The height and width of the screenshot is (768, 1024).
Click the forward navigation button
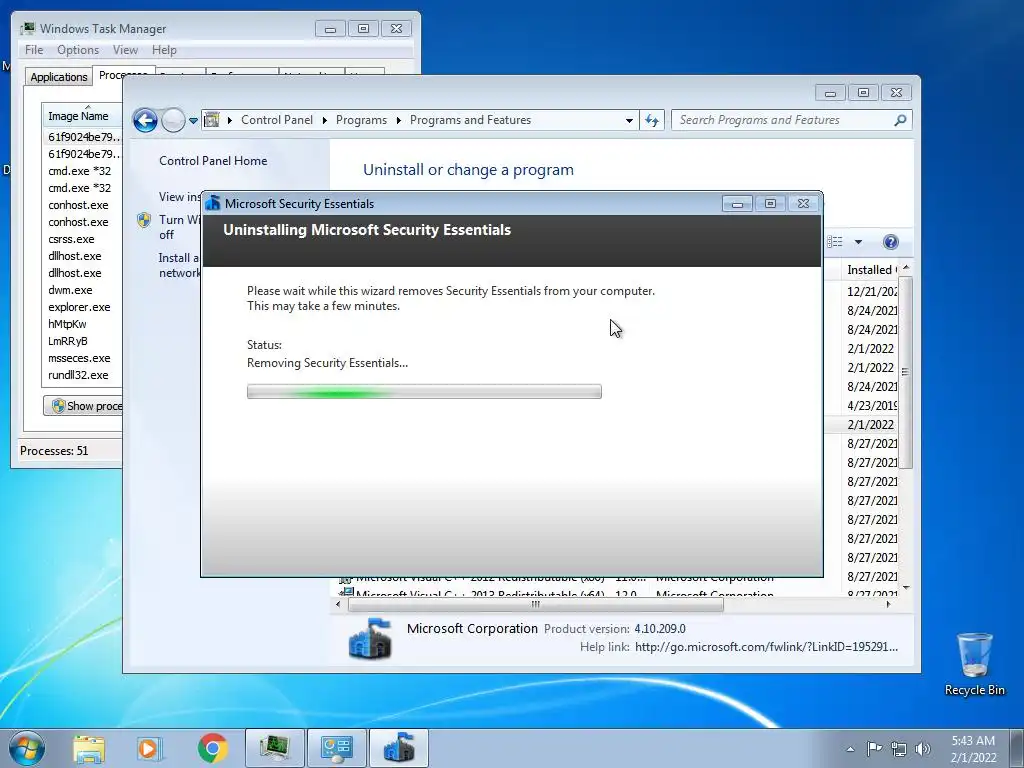click(173, 120)
